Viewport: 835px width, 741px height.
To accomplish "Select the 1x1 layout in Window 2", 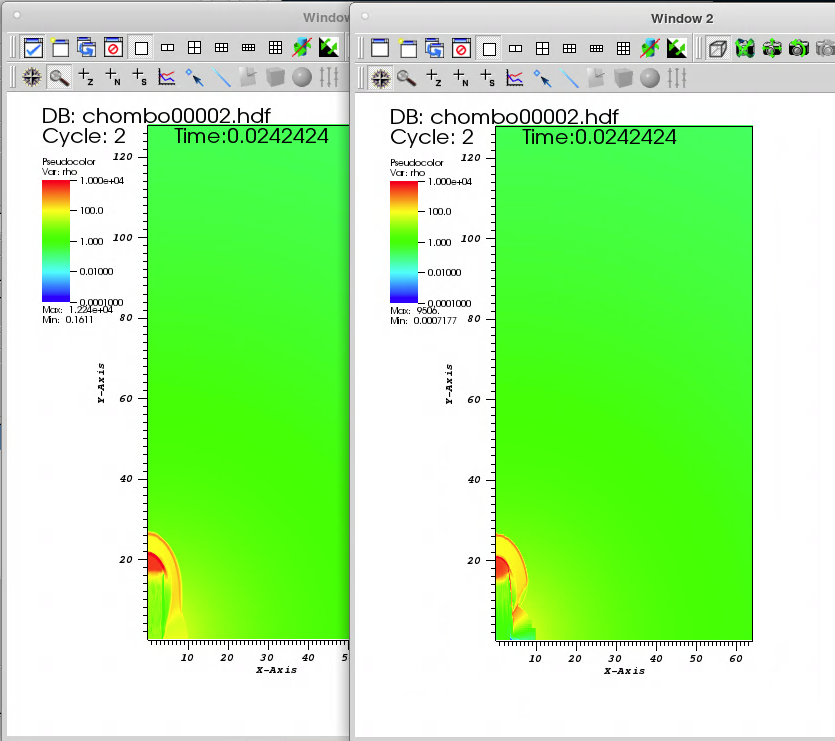I will pos(489,49).
